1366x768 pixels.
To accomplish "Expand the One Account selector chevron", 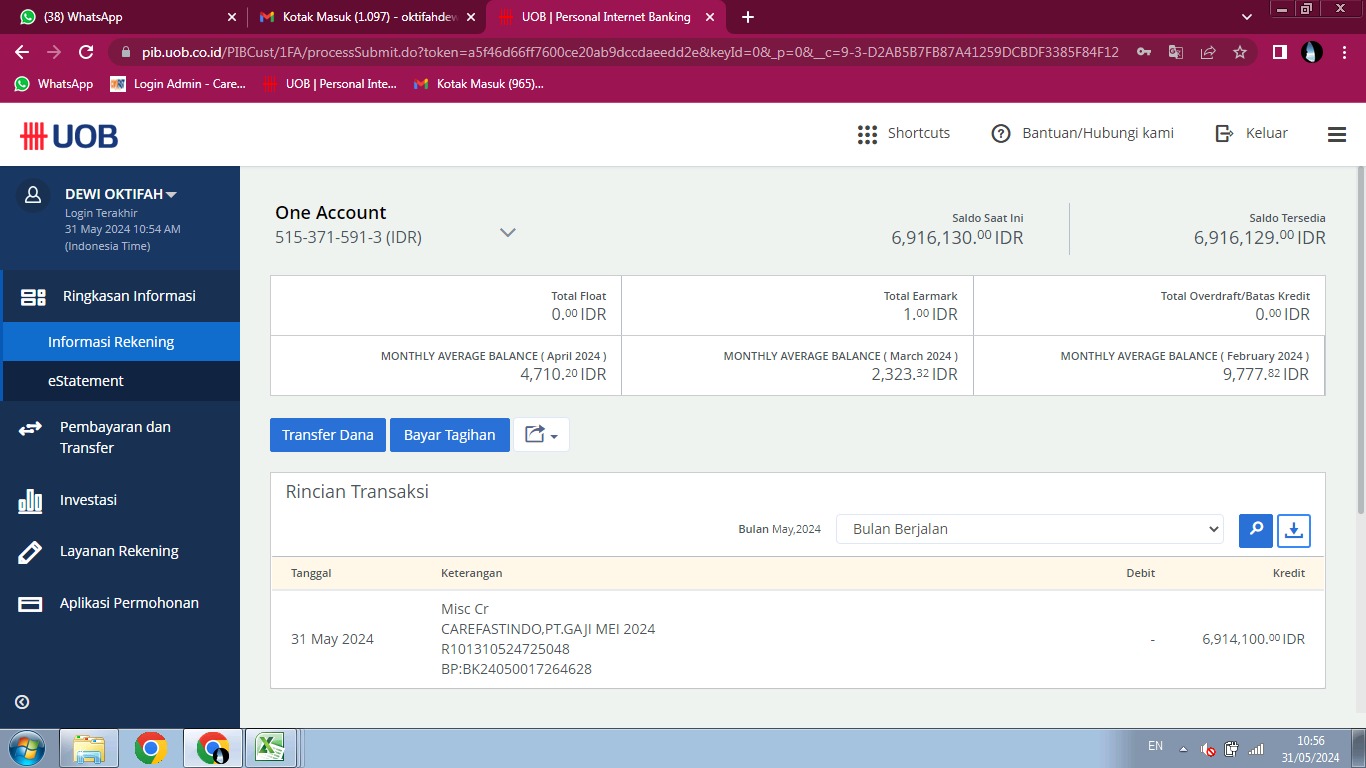I will [x=508, y=233].
